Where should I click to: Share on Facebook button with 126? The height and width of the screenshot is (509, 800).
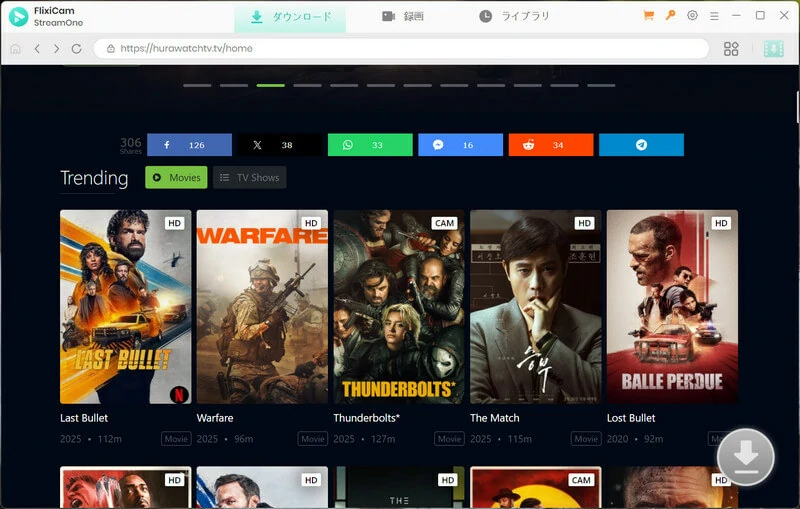point(189,145)
